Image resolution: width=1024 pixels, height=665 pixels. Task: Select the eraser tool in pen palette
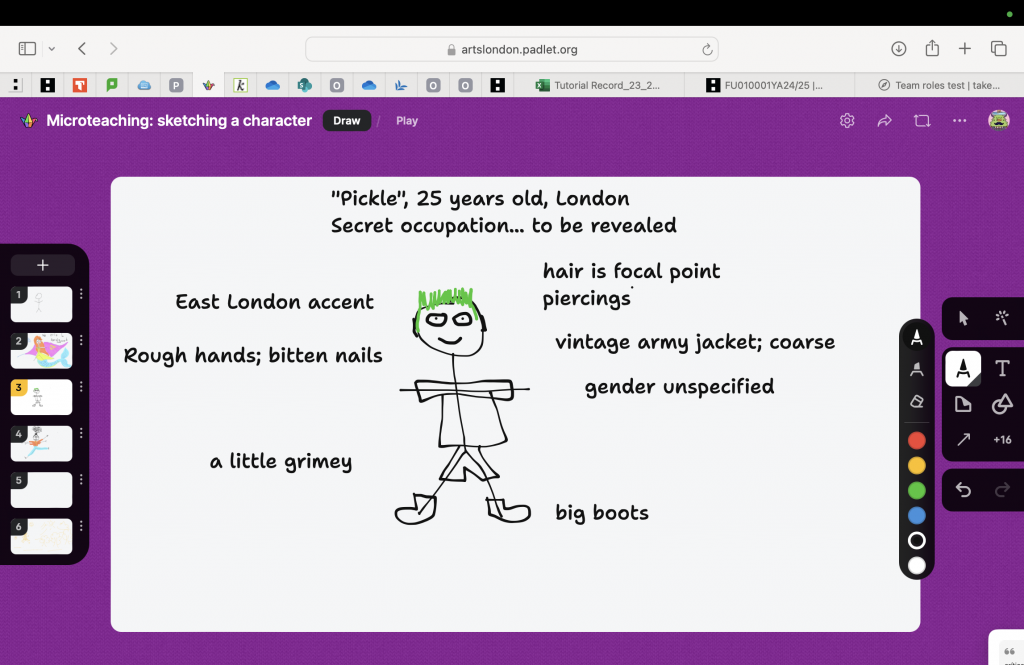(x=917, y=401)
